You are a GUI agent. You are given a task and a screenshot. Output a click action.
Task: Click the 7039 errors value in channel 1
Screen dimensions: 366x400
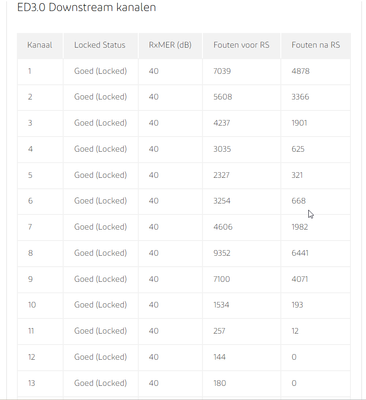(x=222, y=71)
